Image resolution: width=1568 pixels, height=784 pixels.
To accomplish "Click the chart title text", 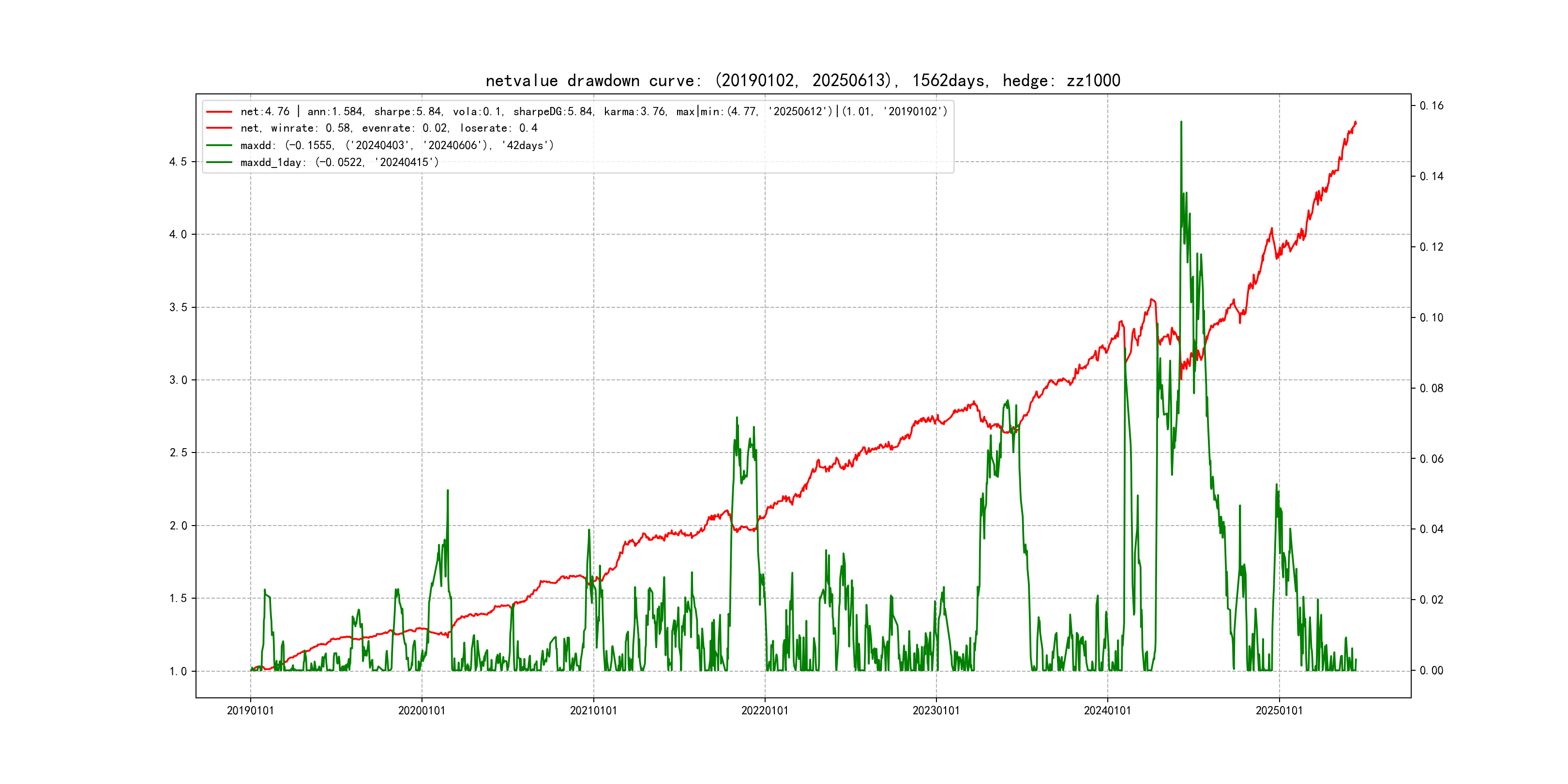I will 802,80.
